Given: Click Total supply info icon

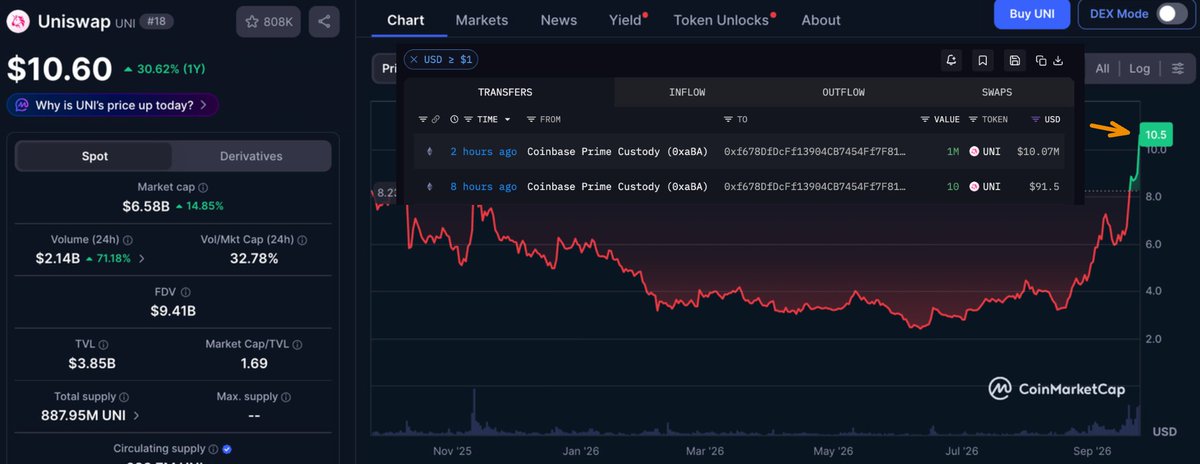Looking at the screenshot, I should point(125,397).
